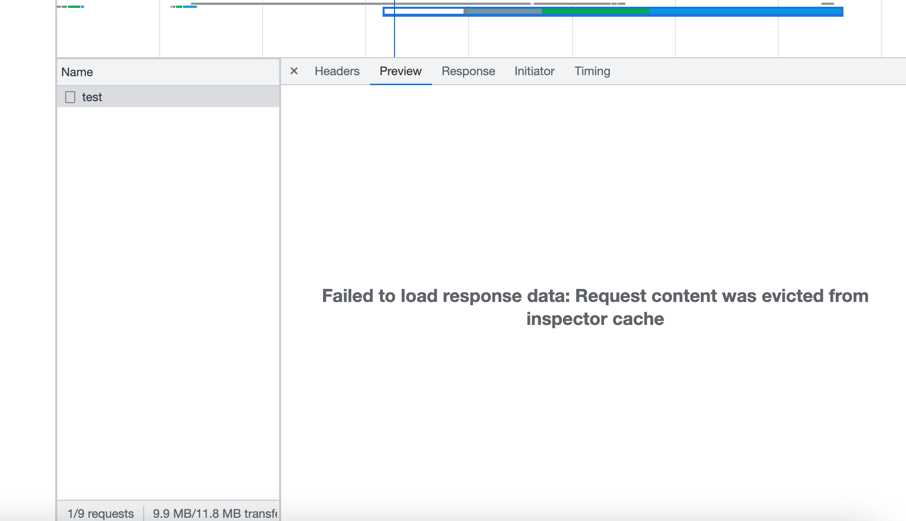Close the request details pane

(x=294, y=71)
